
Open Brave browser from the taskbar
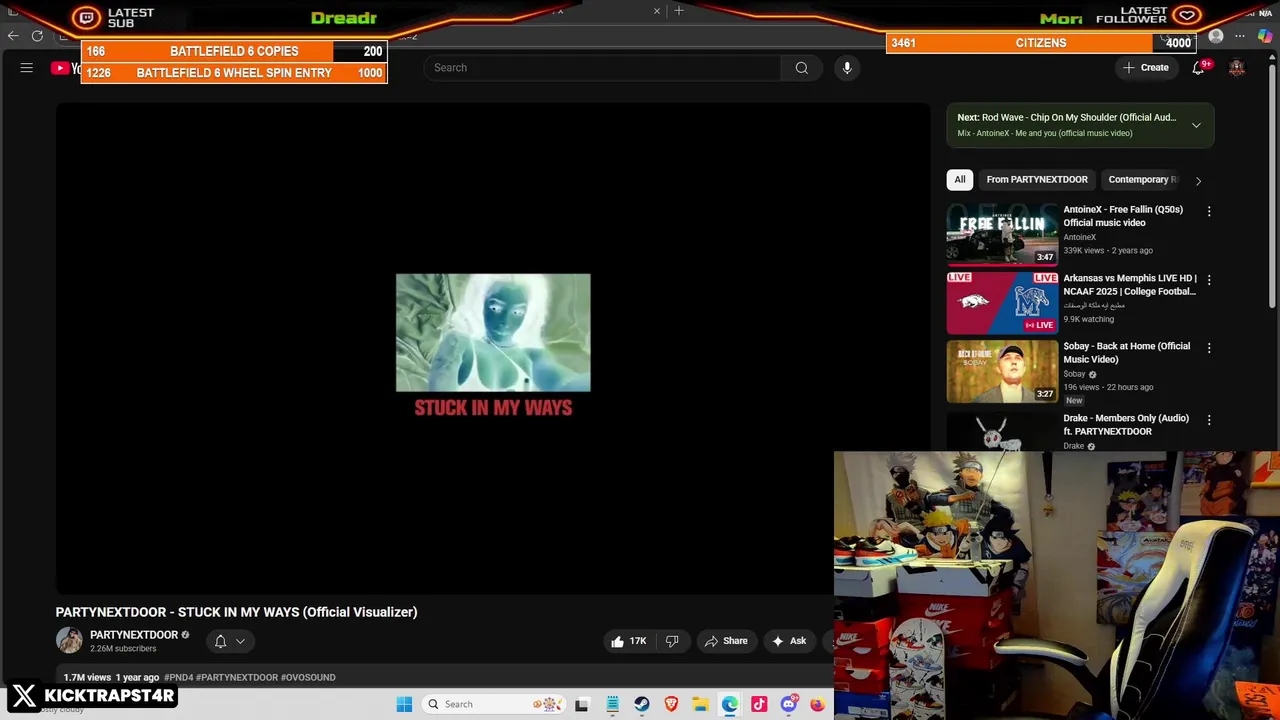pyautogui.click(x=671, y=704)
